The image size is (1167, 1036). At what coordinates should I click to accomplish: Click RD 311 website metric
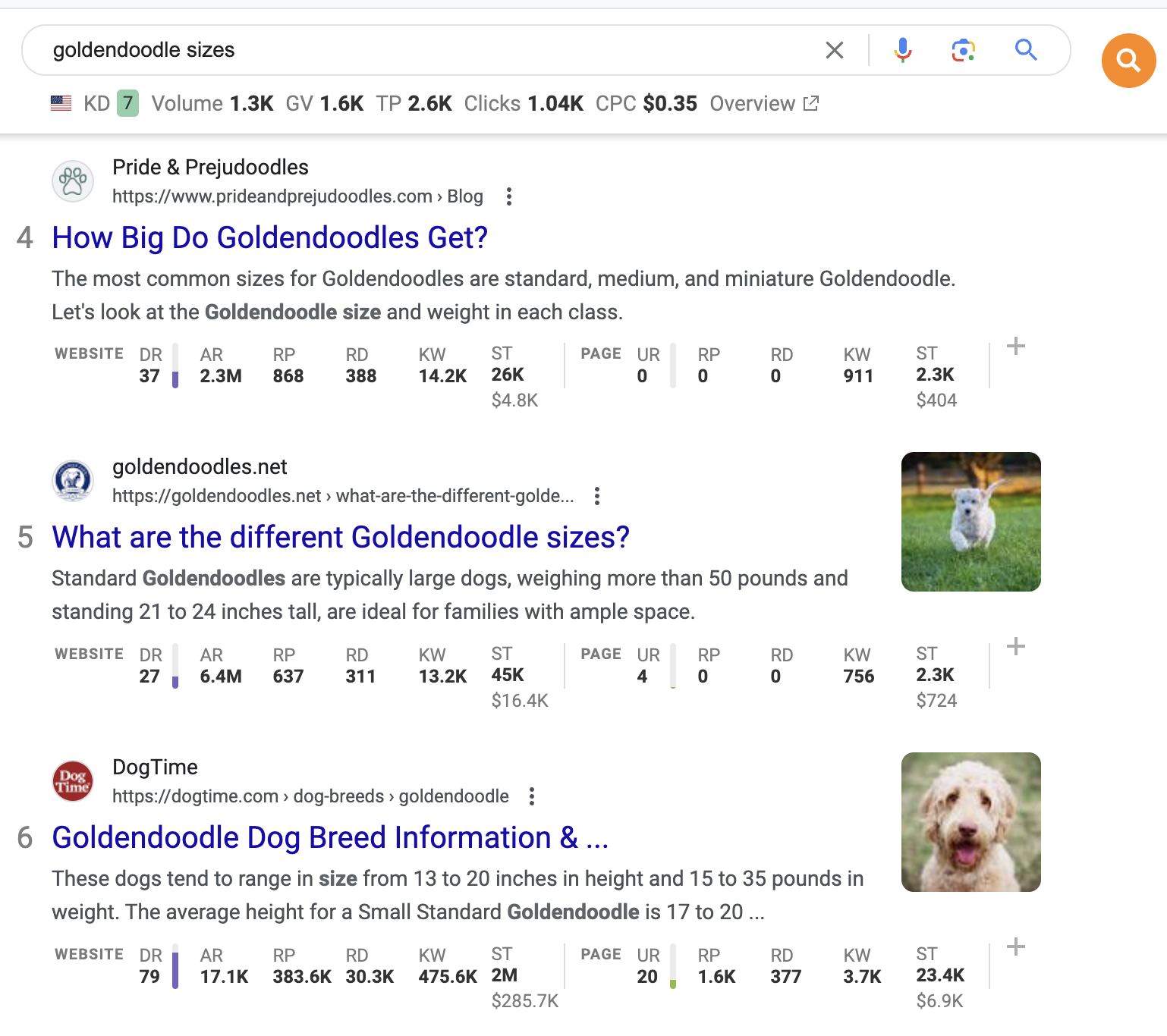coord(360,666)
